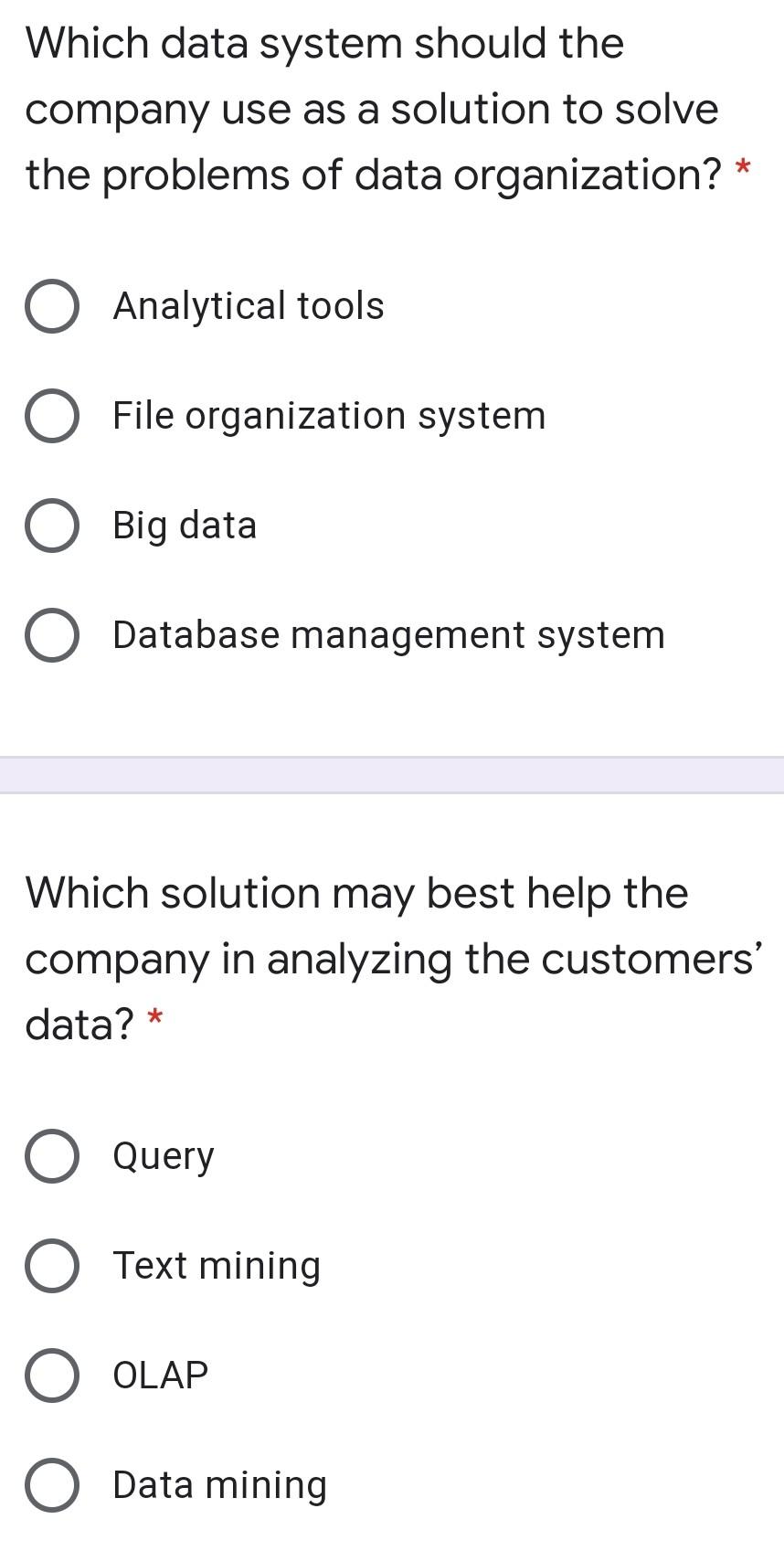Viewport: 784px width, 1551px height.
Task: Click the customers' data analysis question heading
Action: [x=393, y=958]
